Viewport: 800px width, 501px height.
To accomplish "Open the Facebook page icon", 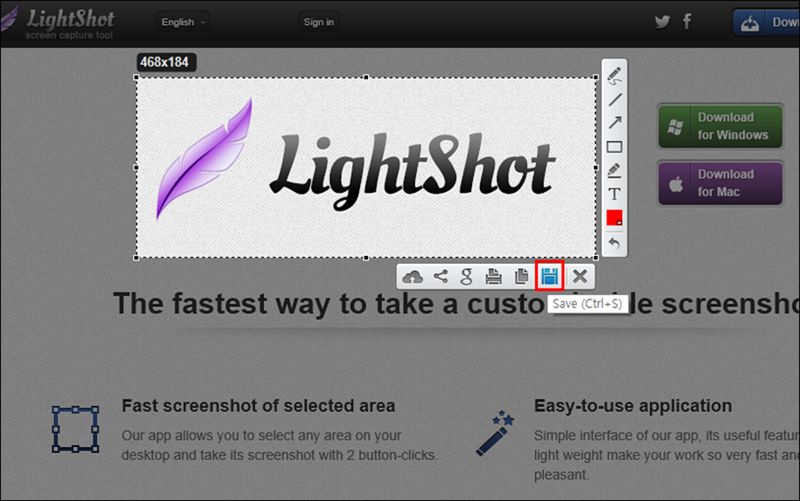I will pos(687,21).
